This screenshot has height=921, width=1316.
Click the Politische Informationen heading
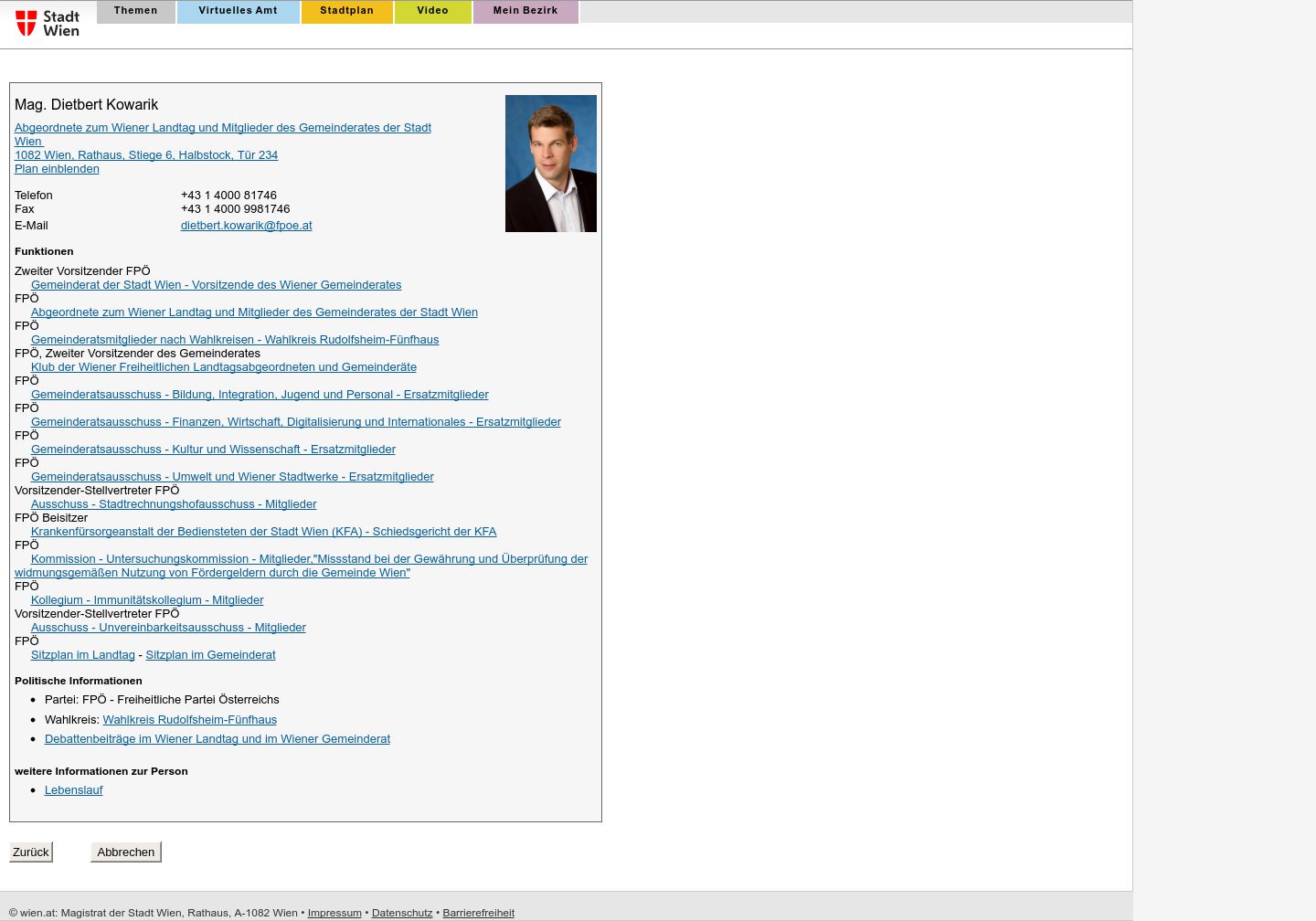pos(79,681)
